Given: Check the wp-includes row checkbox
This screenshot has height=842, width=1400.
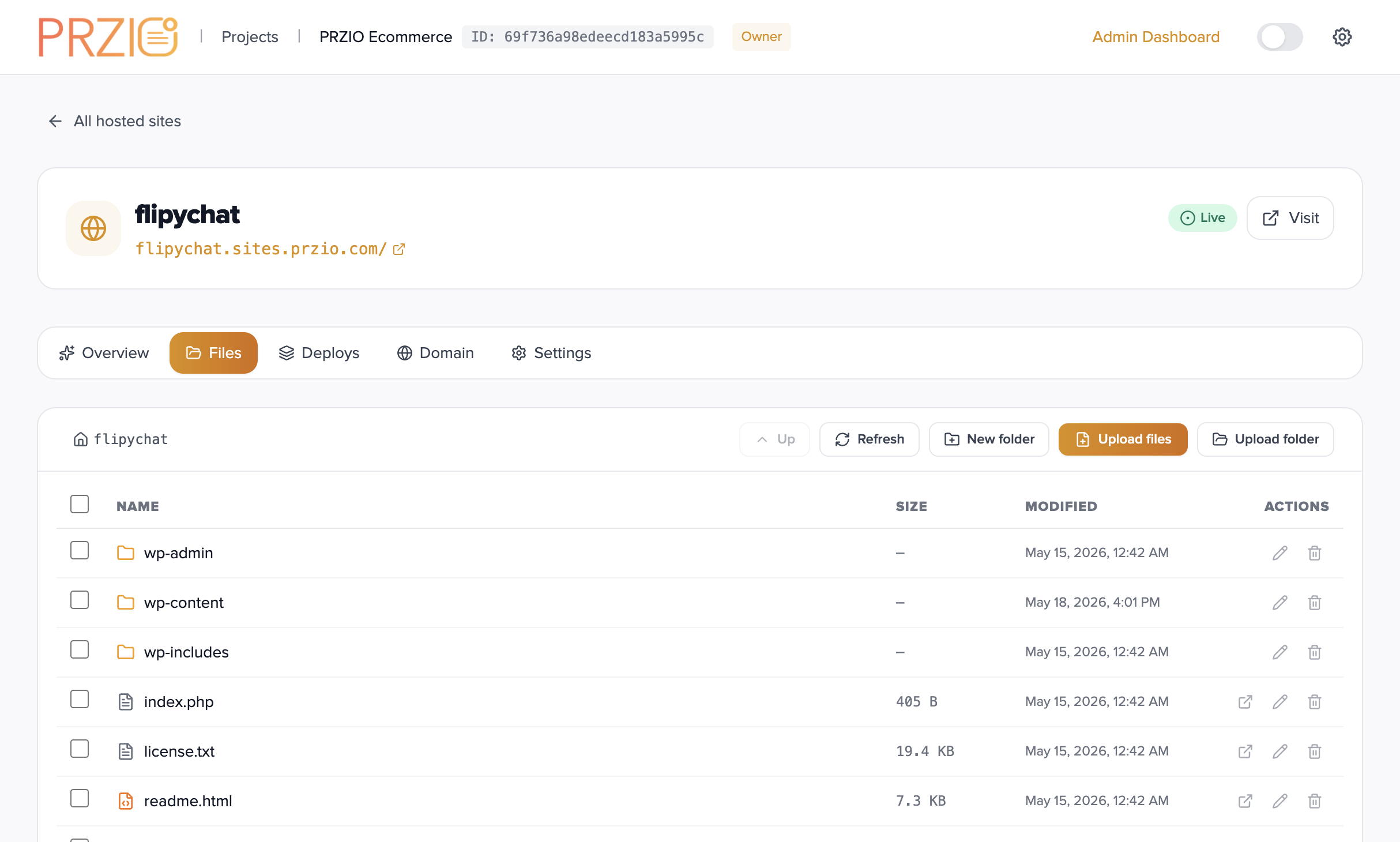Looking at the screenshot, I should click(80, 649).
